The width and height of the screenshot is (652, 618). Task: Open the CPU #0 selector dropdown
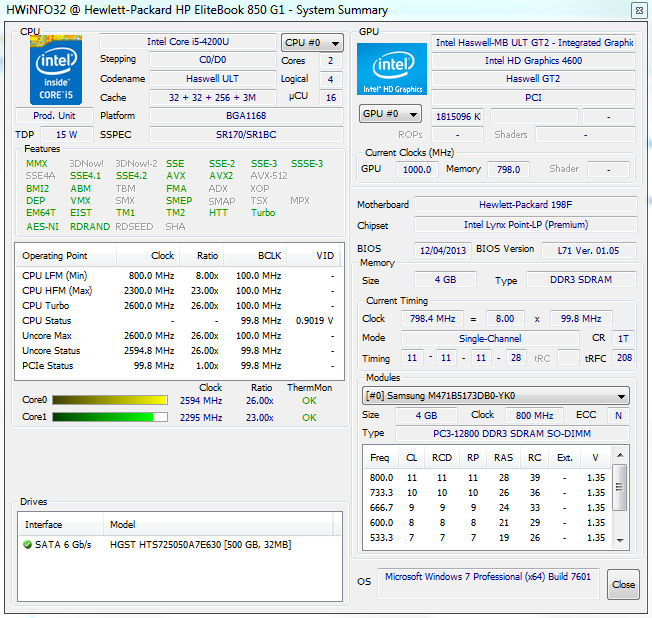pyautogui.click(x=312, y=43)
